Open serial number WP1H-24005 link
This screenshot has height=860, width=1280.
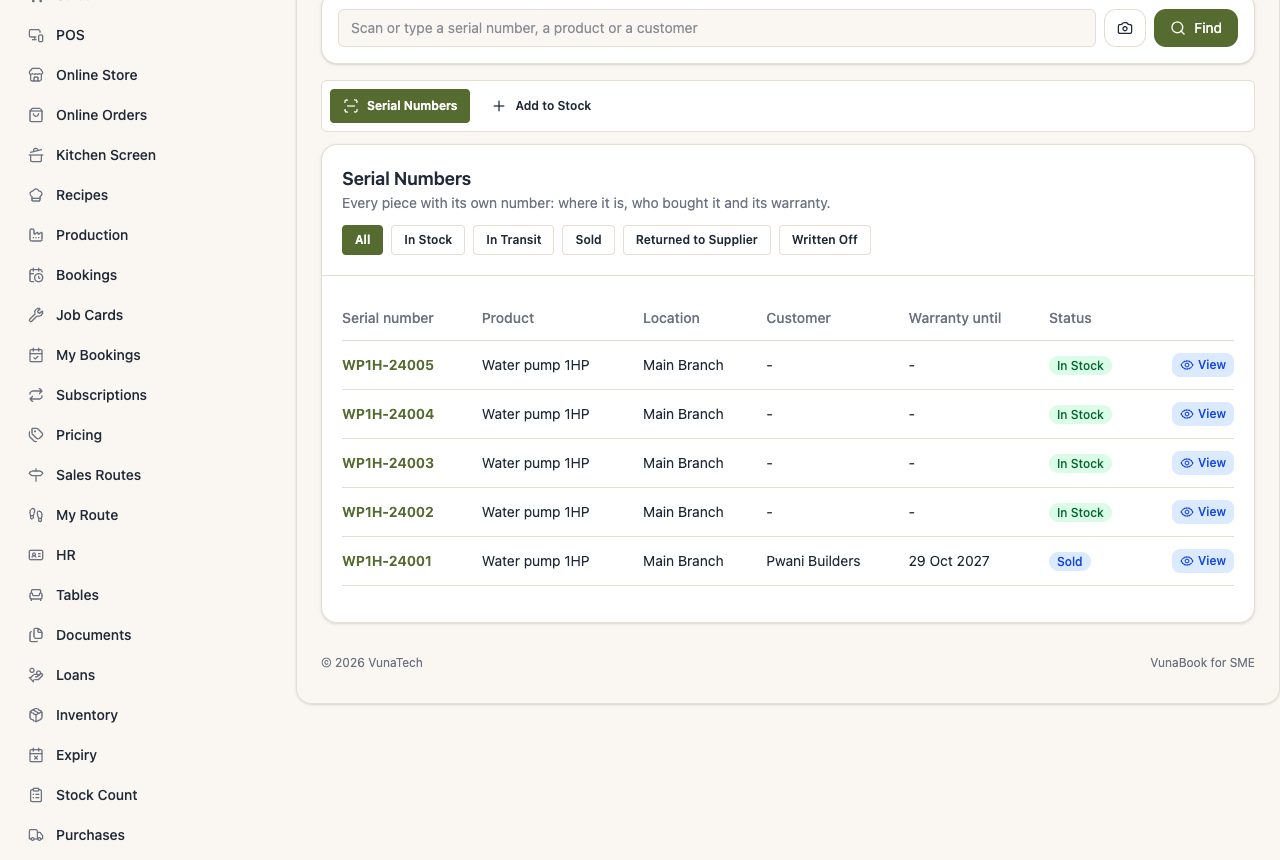click(x=388, y=365)
